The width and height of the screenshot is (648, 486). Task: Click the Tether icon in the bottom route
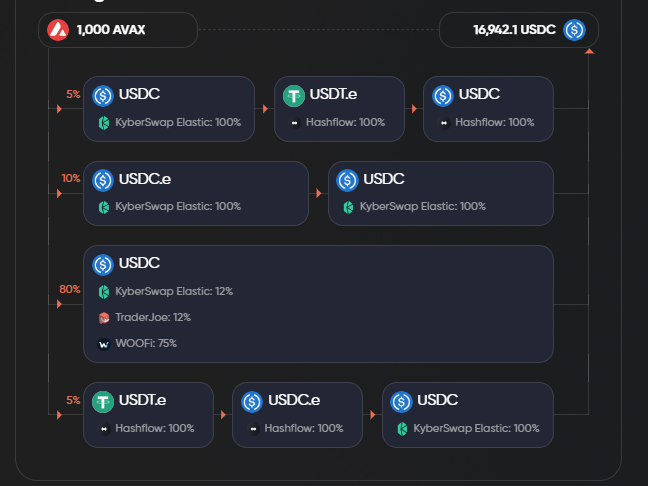pyautogui.click(x=103, y=402)
